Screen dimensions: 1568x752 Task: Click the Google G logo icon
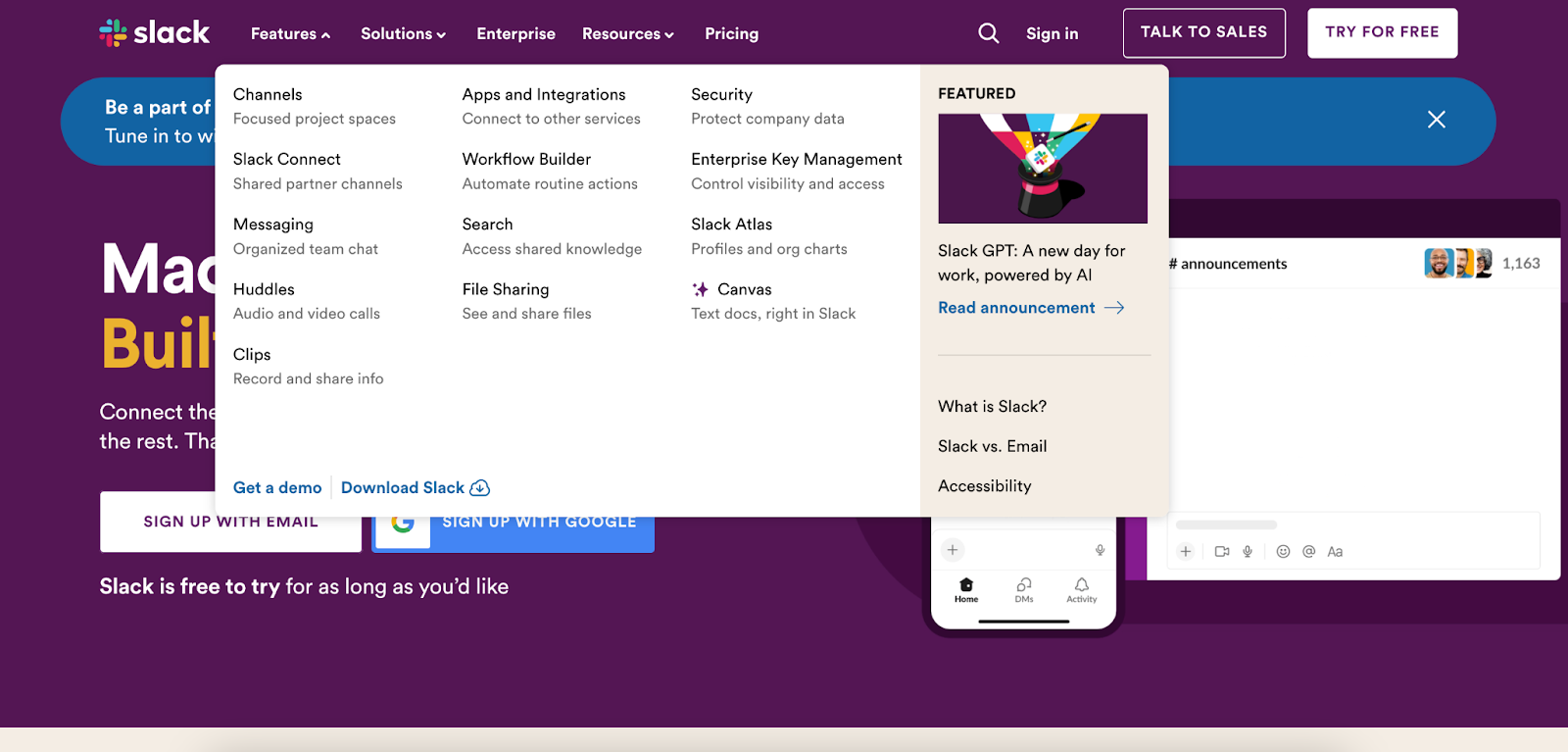pos(403,524)
